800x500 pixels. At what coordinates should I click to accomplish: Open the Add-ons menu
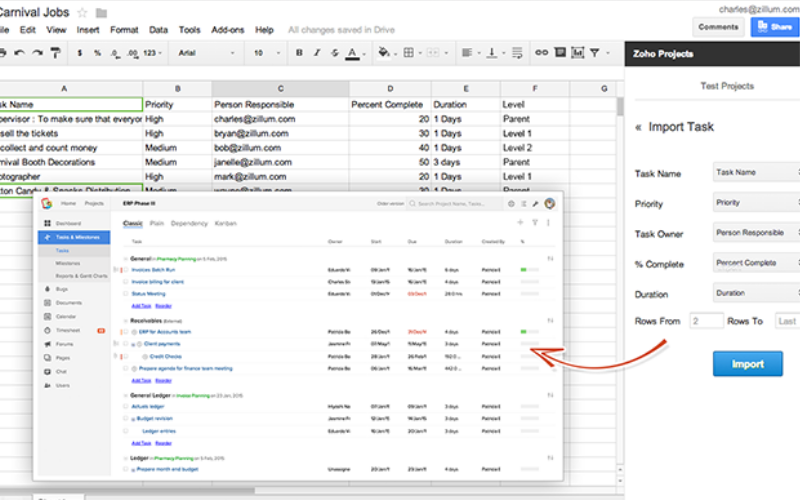pos(228,30)
